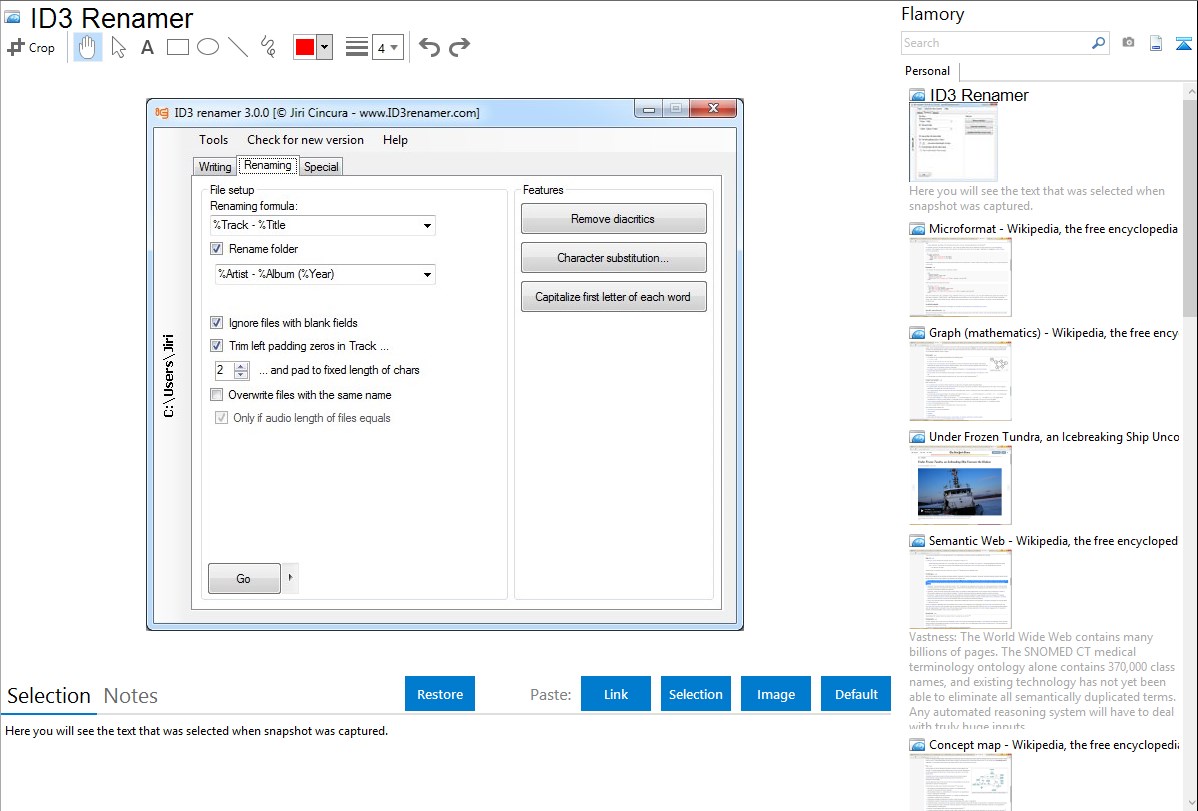Image resolution: width=1198 pixels, height=811 pixels.
Task: Click the line thickness icon
Action: click(356, 47)
